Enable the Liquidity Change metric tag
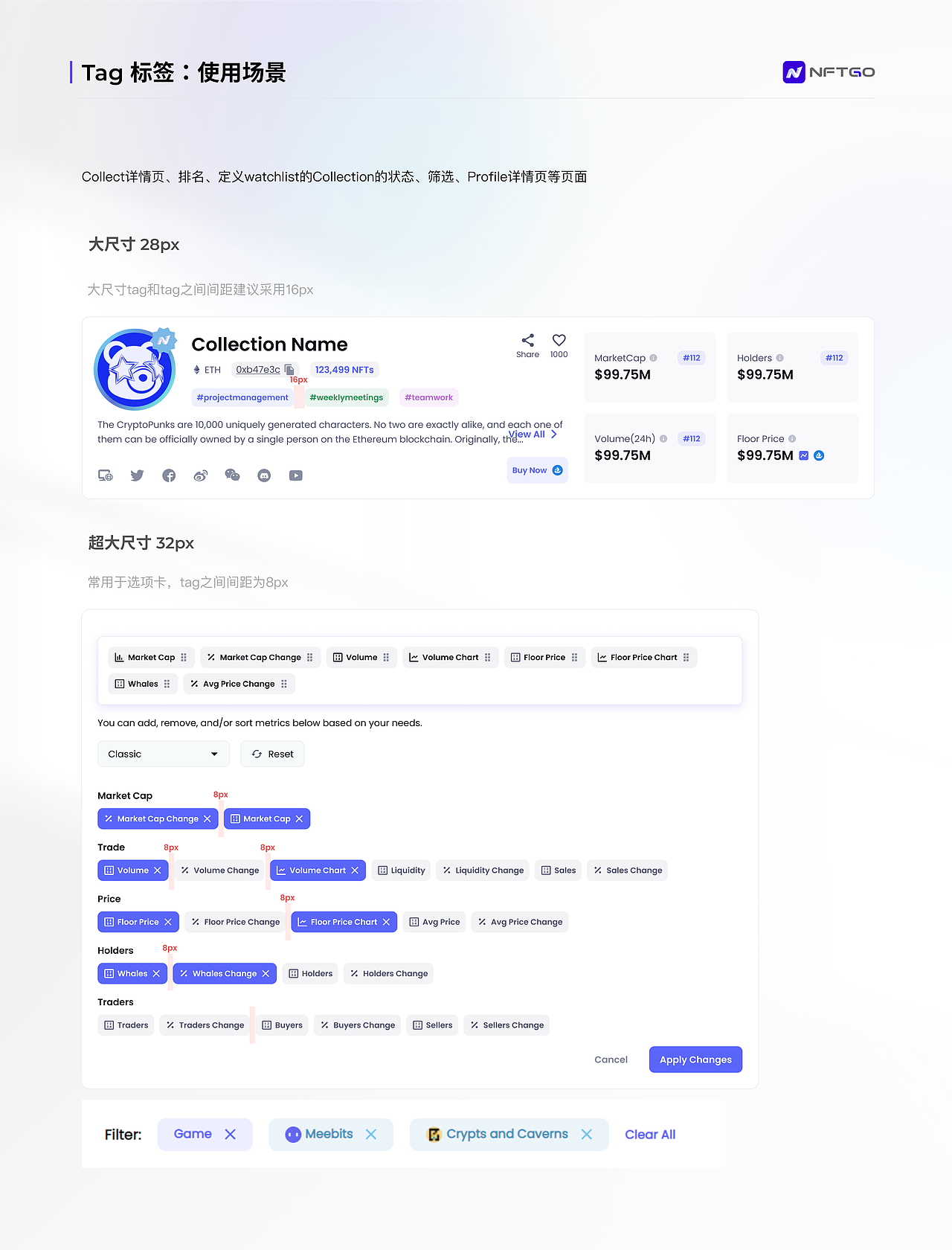 coord(483,871)
